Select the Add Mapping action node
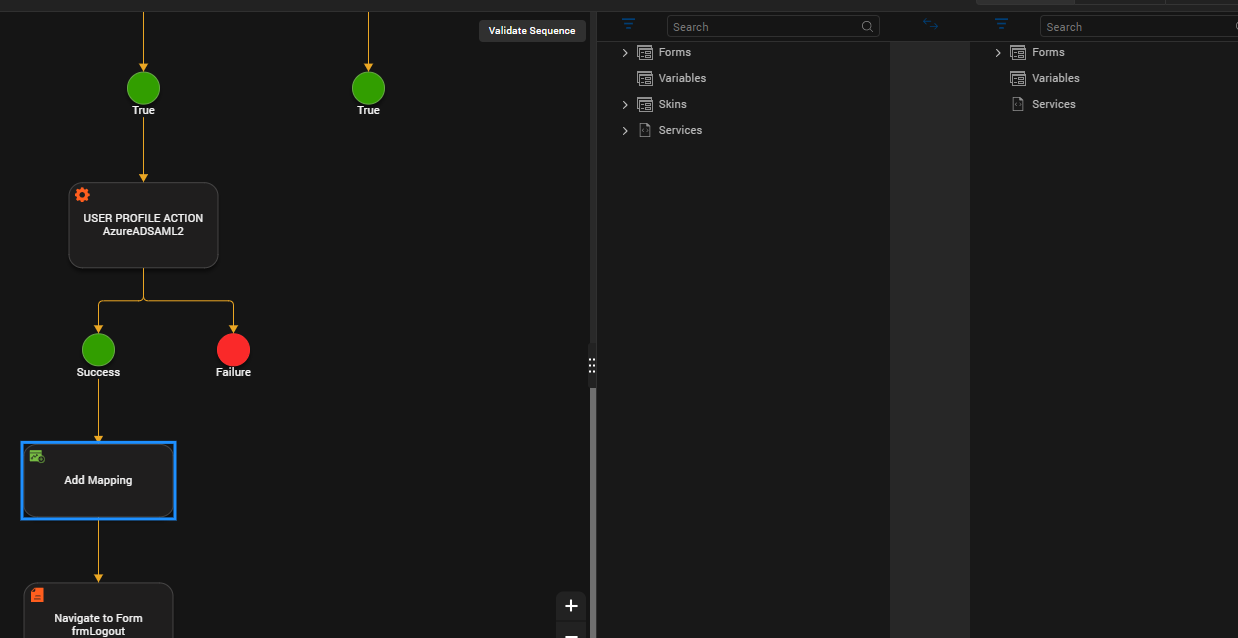Screen dimensions: 1238x638 [x=98, y=480]
